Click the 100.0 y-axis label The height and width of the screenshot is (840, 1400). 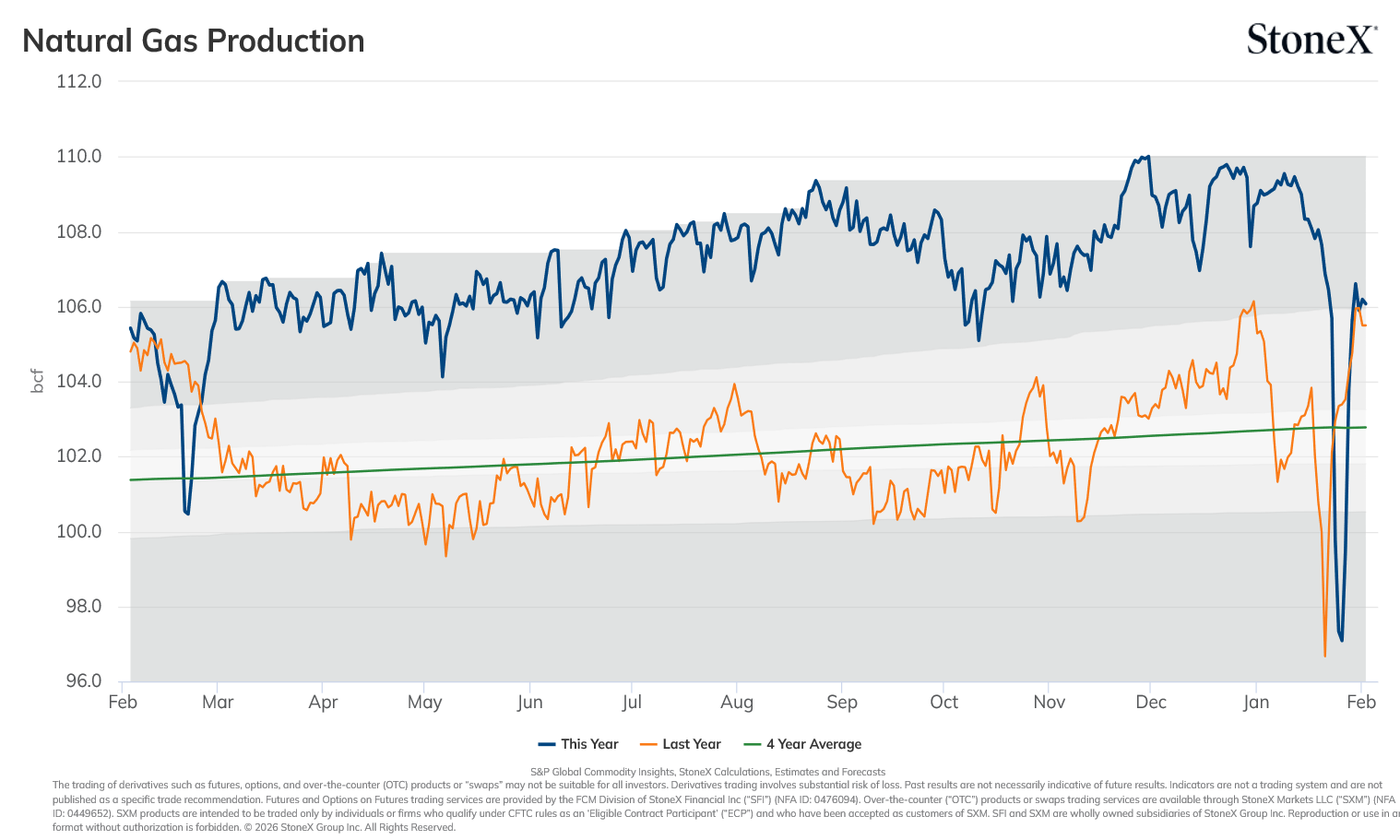point(79,531)
